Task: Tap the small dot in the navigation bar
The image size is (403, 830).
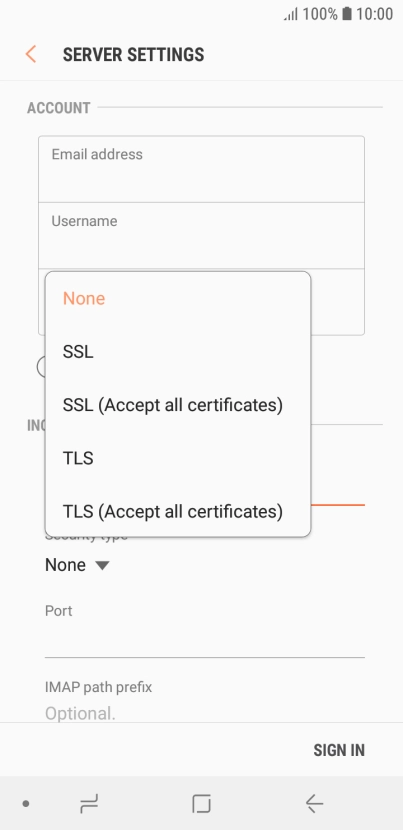Action: coord(25,804)
